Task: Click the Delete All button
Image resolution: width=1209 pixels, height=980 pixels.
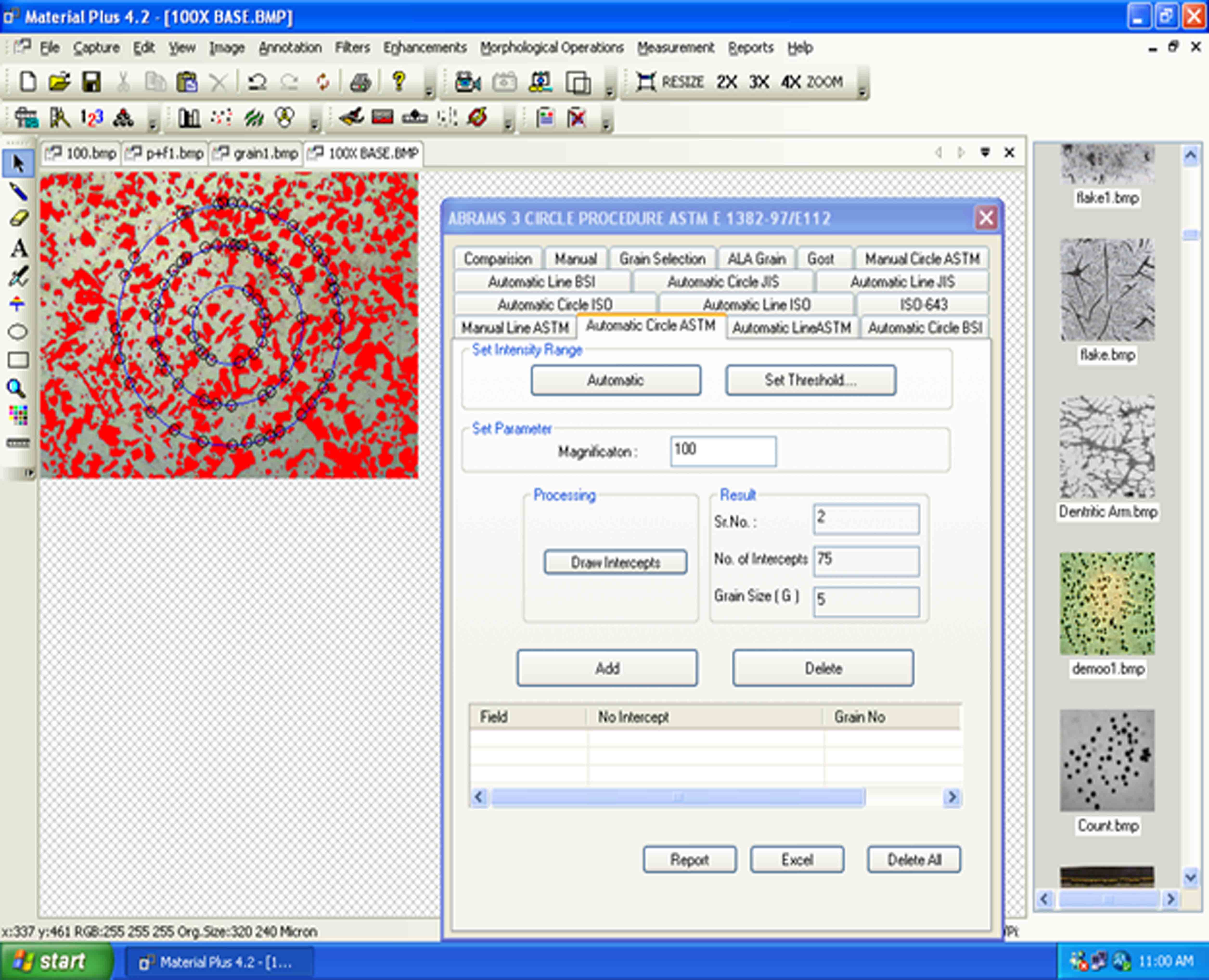Action: [x=914, y=860]
